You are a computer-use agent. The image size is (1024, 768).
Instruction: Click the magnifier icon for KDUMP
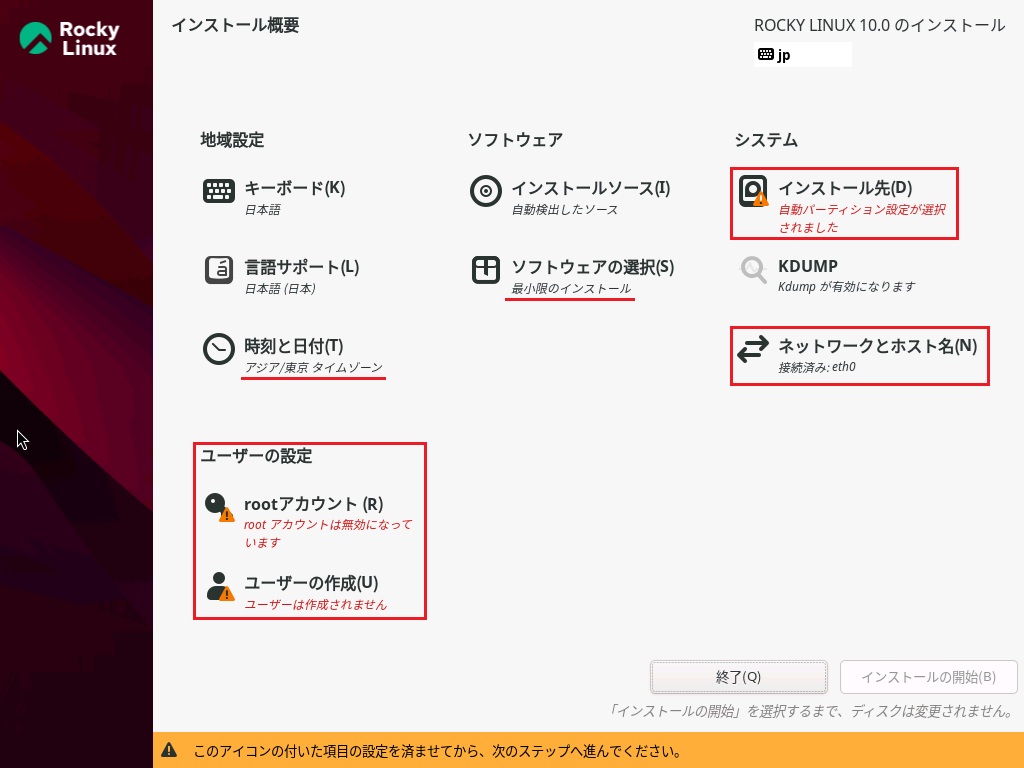[753, 270]
